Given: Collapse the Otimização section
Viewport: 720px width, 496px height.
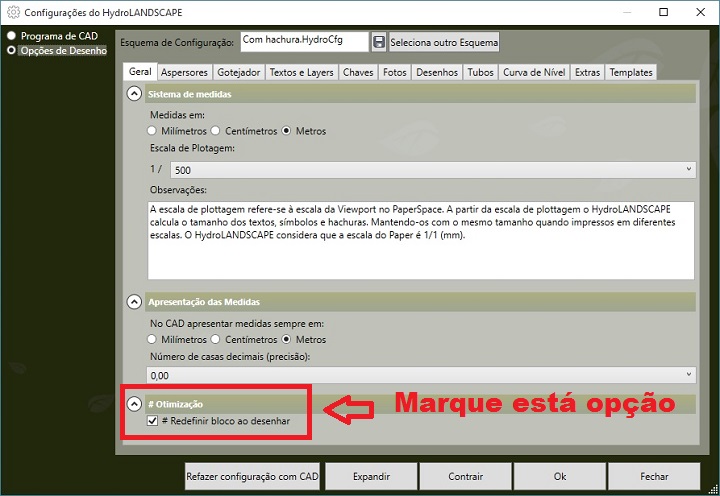Looking at the screenshot, I should point(134,404).
